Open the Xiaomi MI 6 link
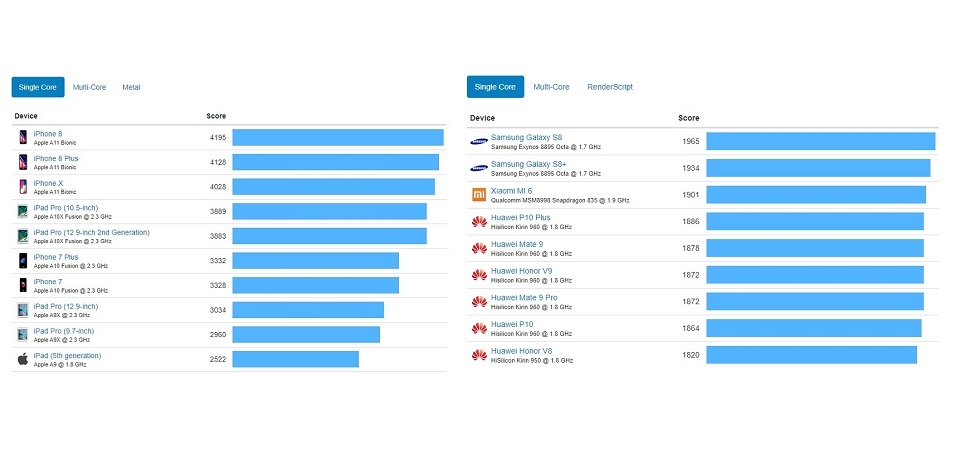The image size is (960, 471). pos(512,191)
